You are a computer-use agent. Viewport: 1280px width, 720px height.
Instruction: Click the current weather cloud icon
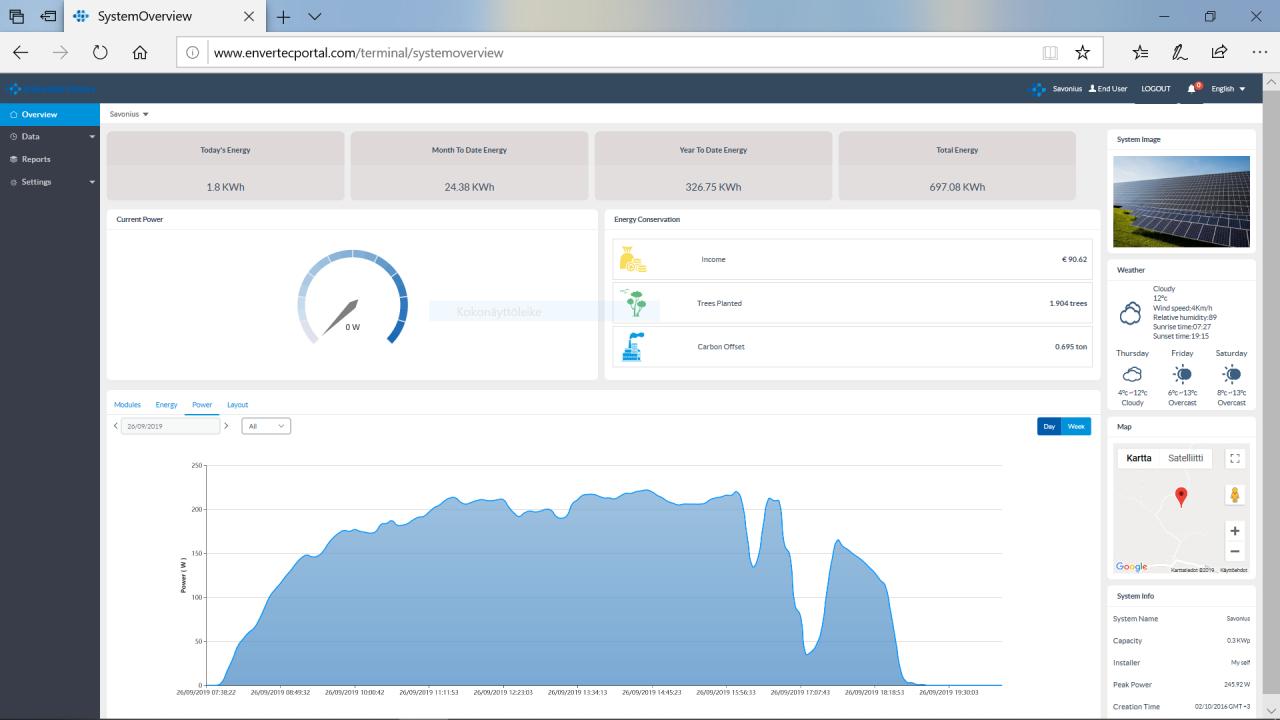[x=1130, y=314]
